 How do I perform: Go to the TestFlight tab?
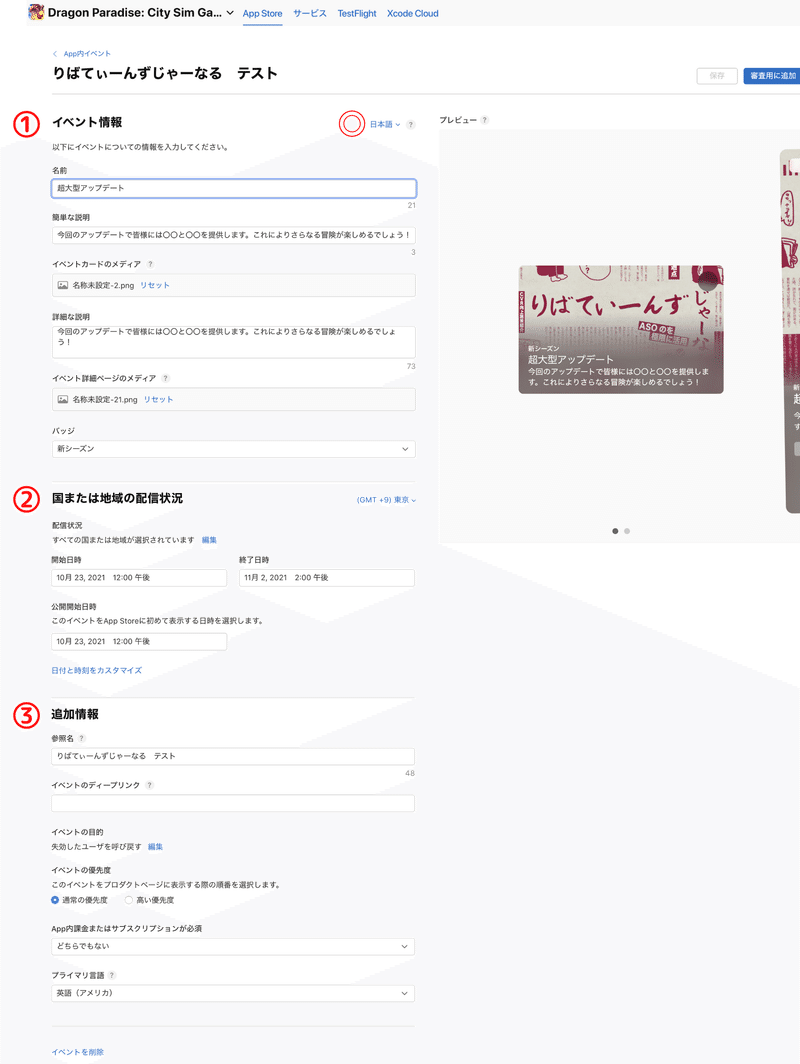pos(357,14)
